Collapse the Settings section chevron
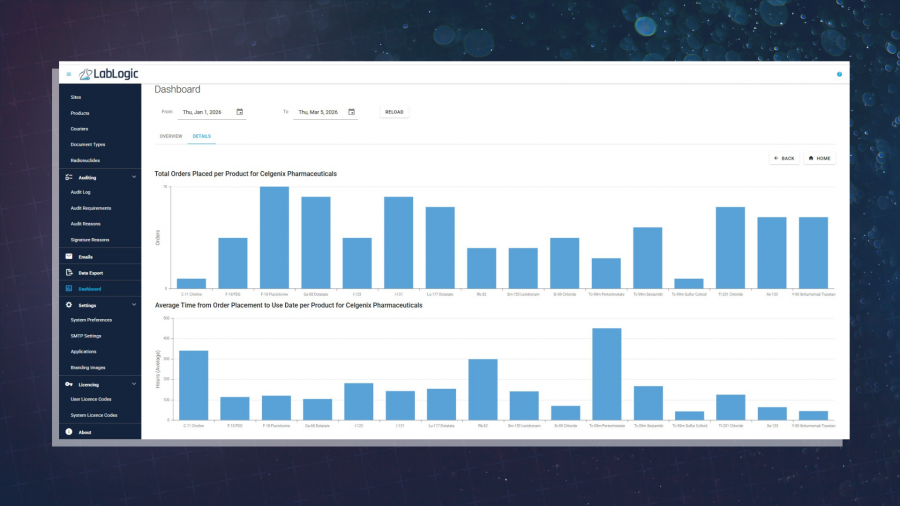 tap(134, 304)
